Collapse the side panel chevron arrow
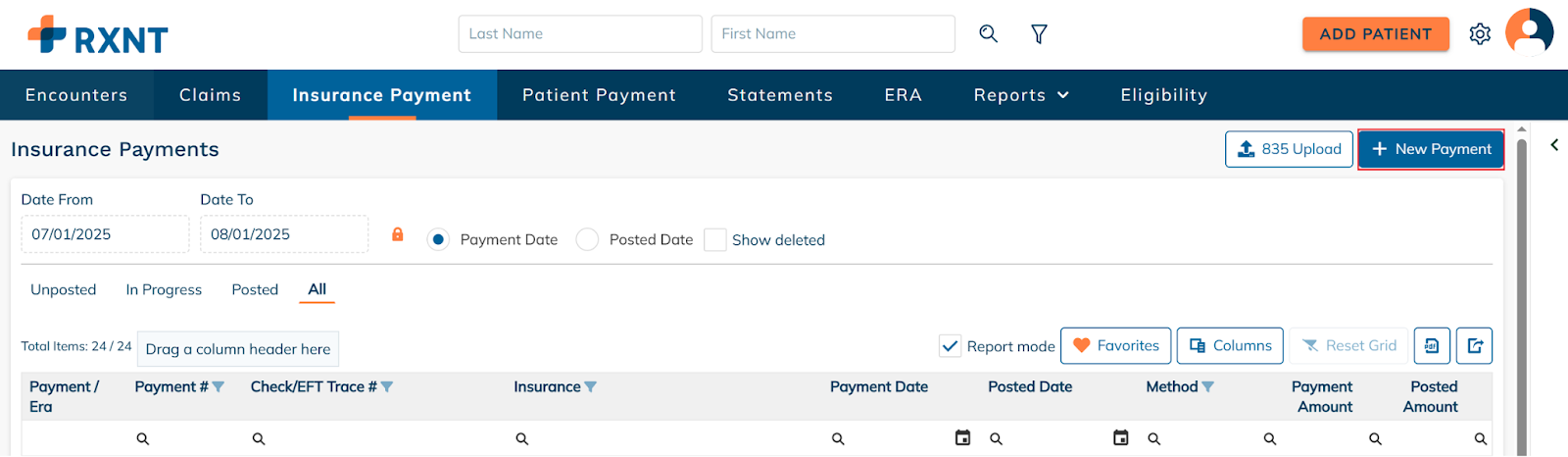1568x457 pixels. click(1554, 145)
